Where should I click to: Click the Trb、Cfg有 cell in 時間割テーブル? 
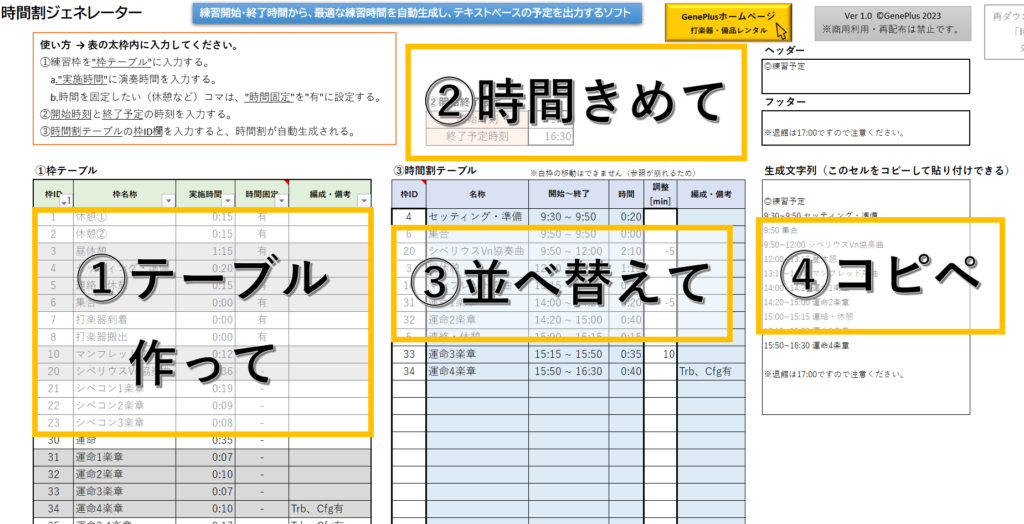click(x=710, y=372)
